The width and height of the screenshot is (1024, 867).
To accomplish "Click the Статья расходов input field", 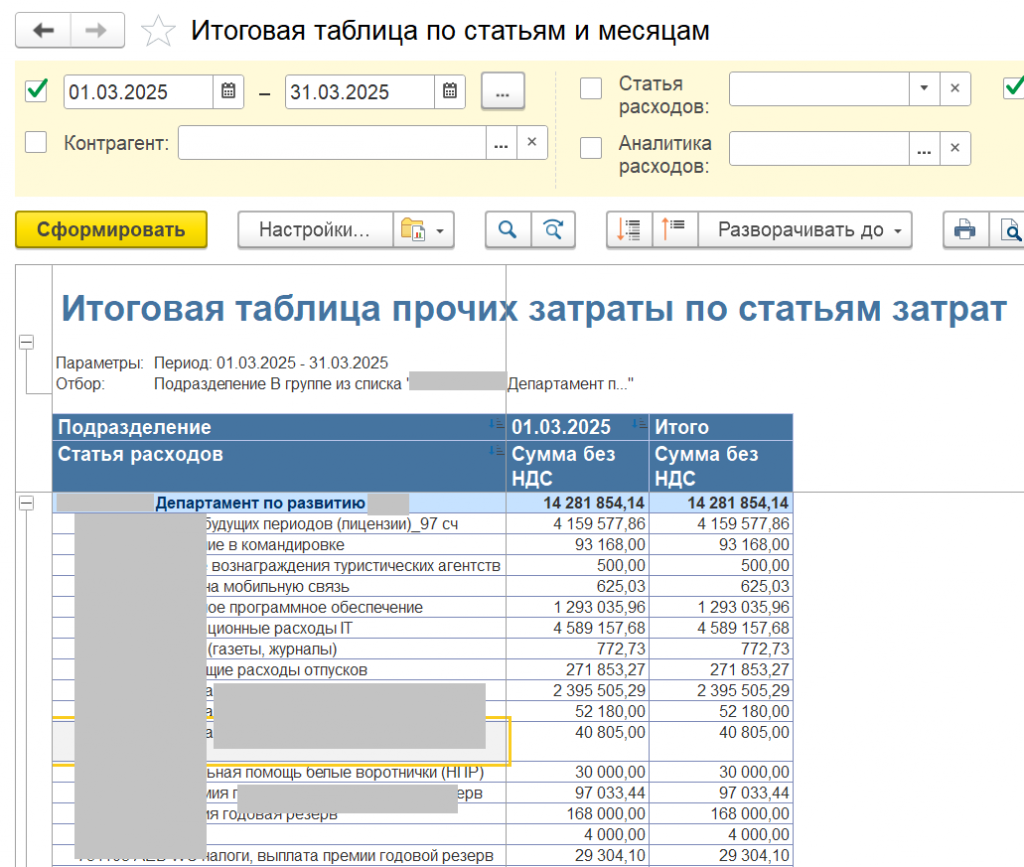I will tap(819, 89).
